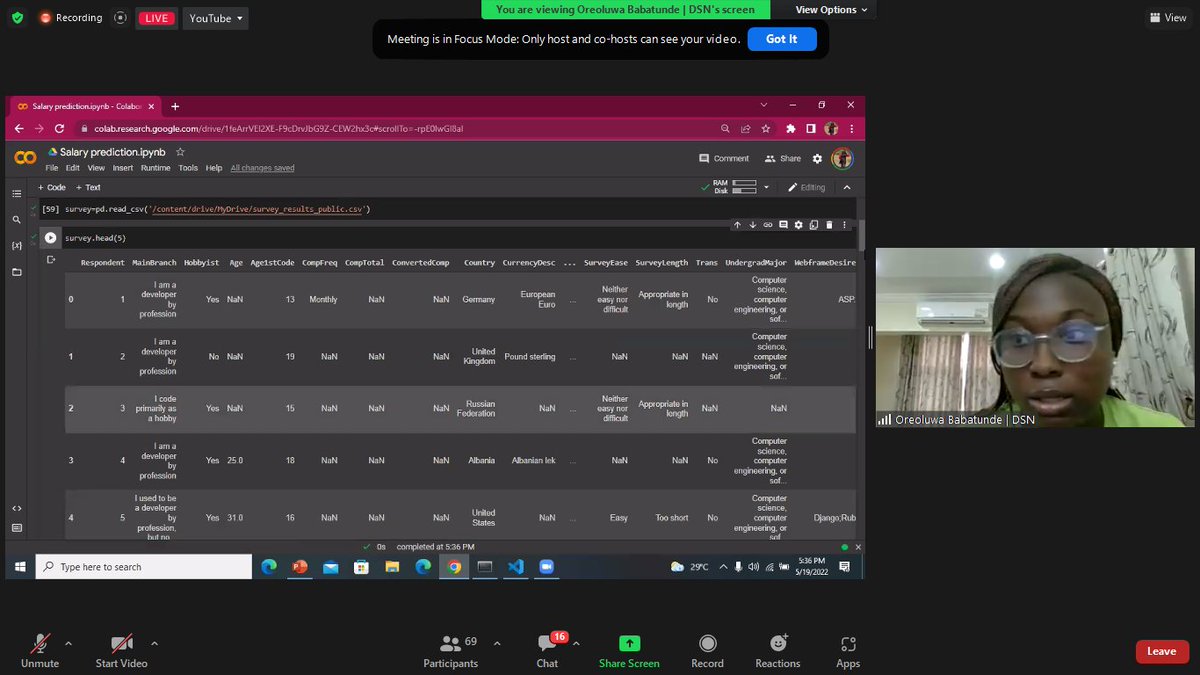The width and height of the screenshot is (1200, 675).
Task: Toggle the recording indicator control
Action: pyautogui.click(x=121, y=18)
